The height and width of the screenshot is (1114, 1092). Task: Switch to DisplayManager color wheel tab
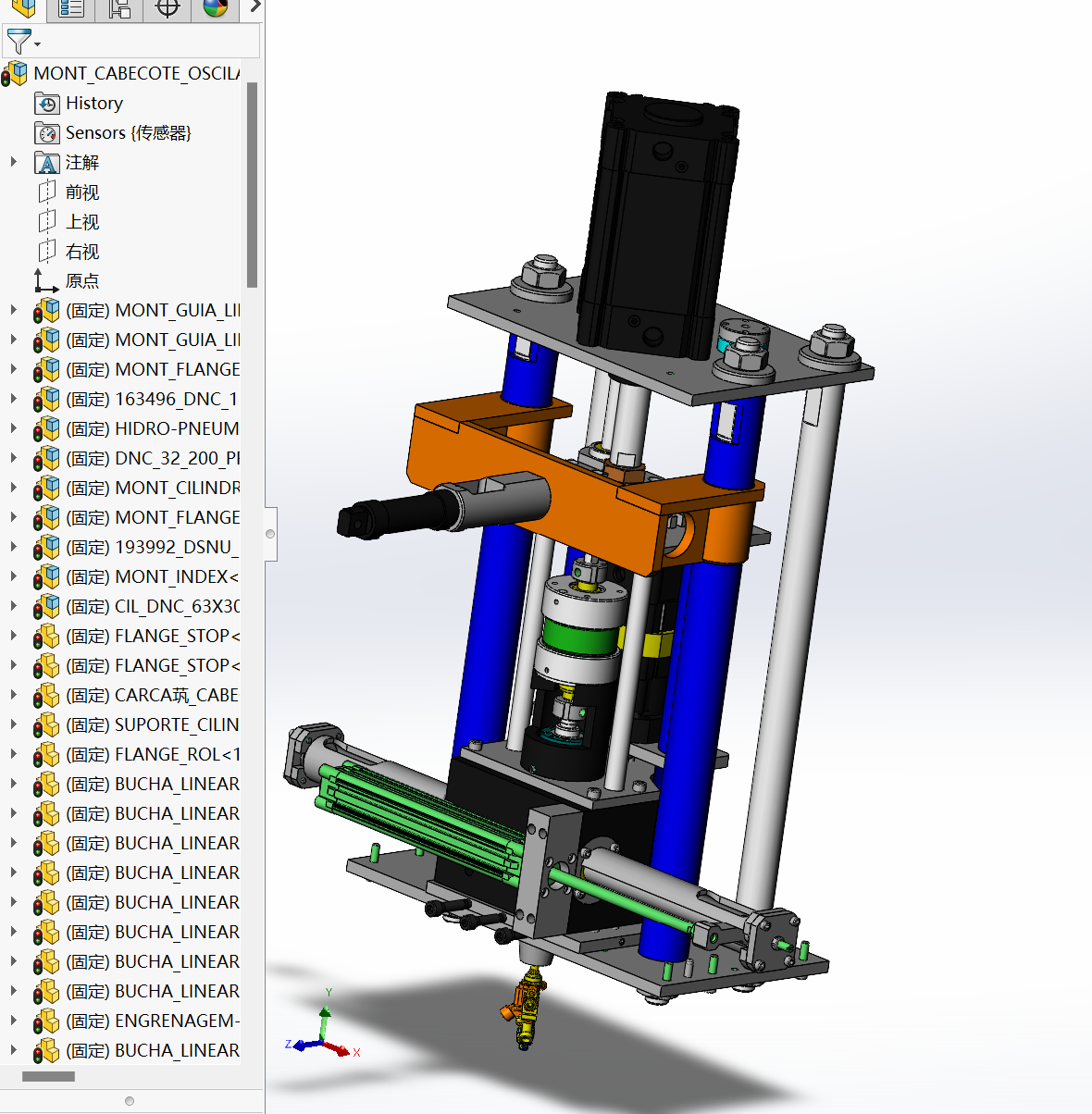(216, 9)
